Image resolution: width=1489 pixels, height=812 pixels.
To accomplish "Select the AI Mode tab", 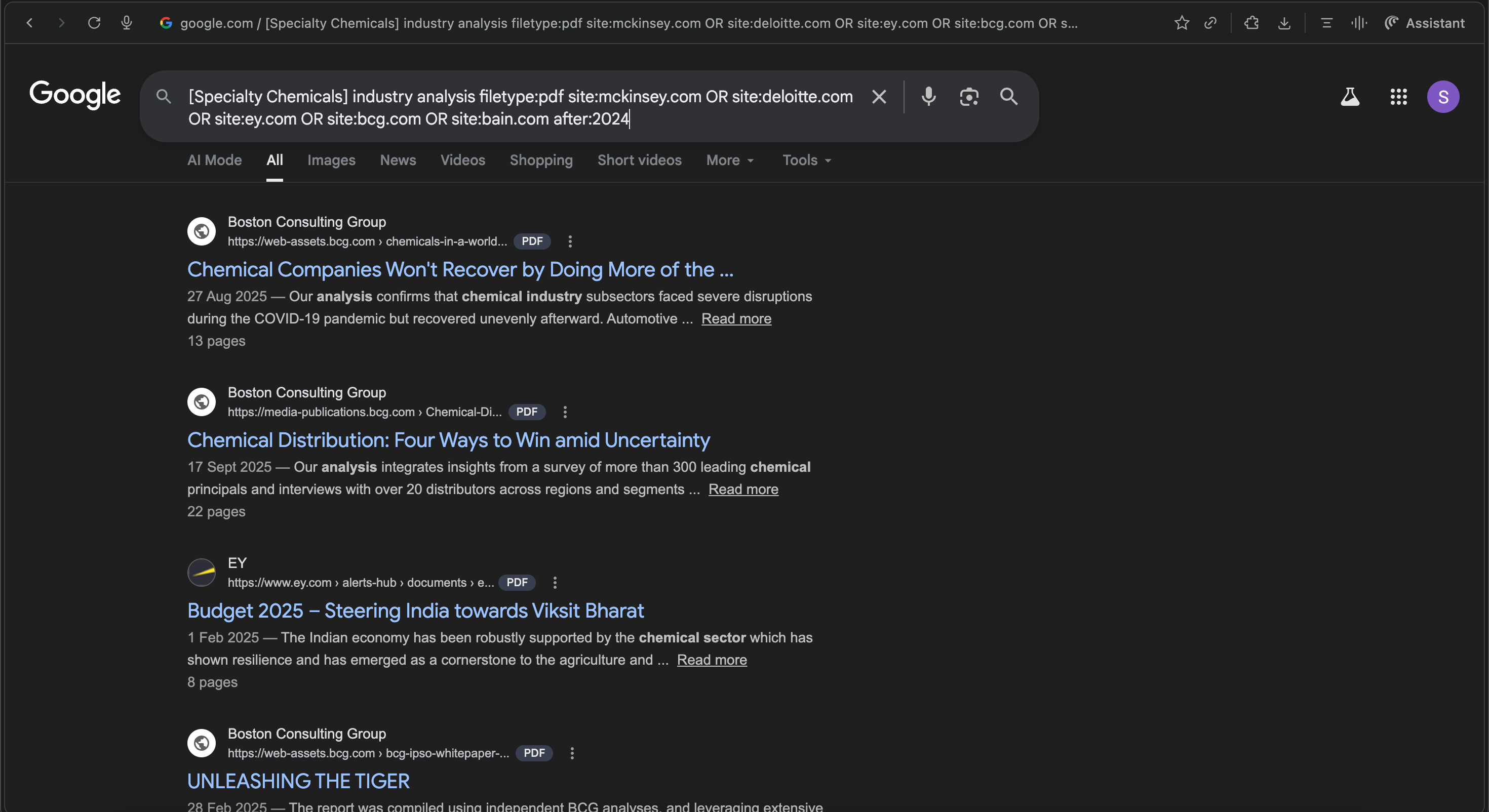I will pyautogui.click(x=214, y=160).
